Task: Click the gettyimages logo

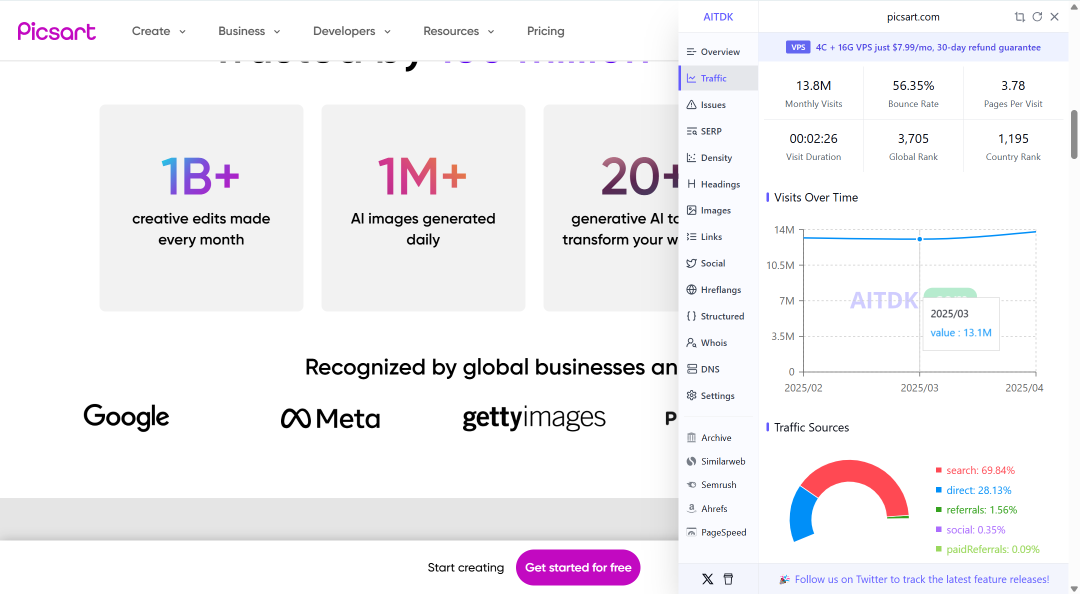Action: coord(534,418)
